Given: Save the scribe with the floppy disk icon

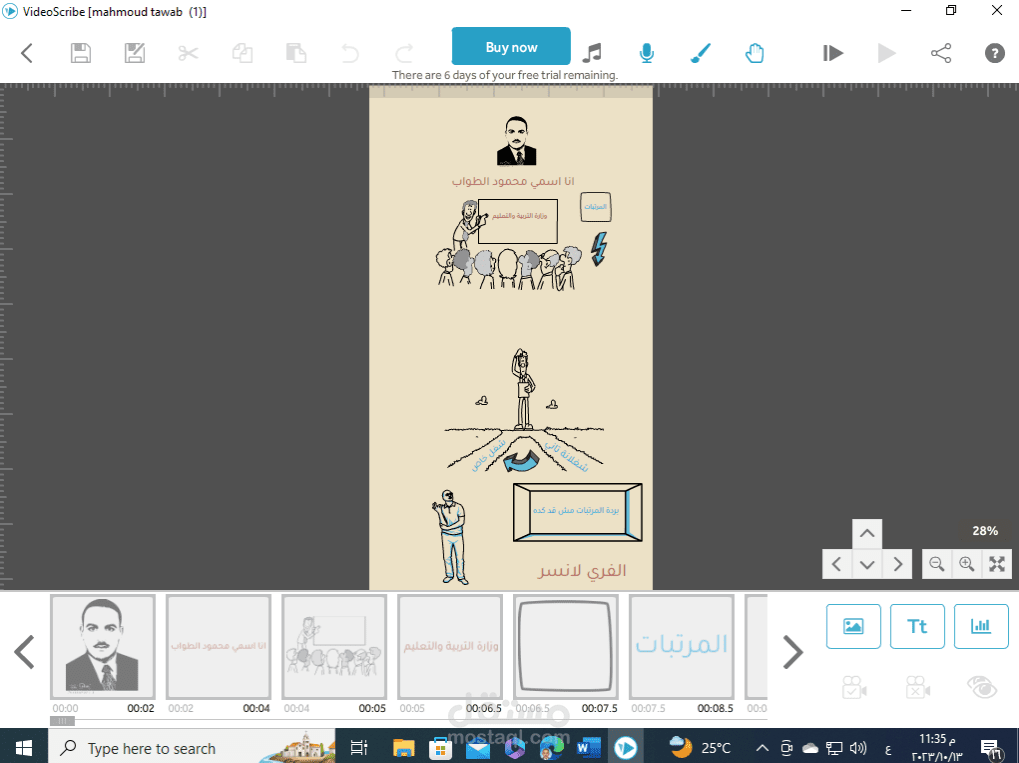Looking at the screenshot, I should point(81,53).
